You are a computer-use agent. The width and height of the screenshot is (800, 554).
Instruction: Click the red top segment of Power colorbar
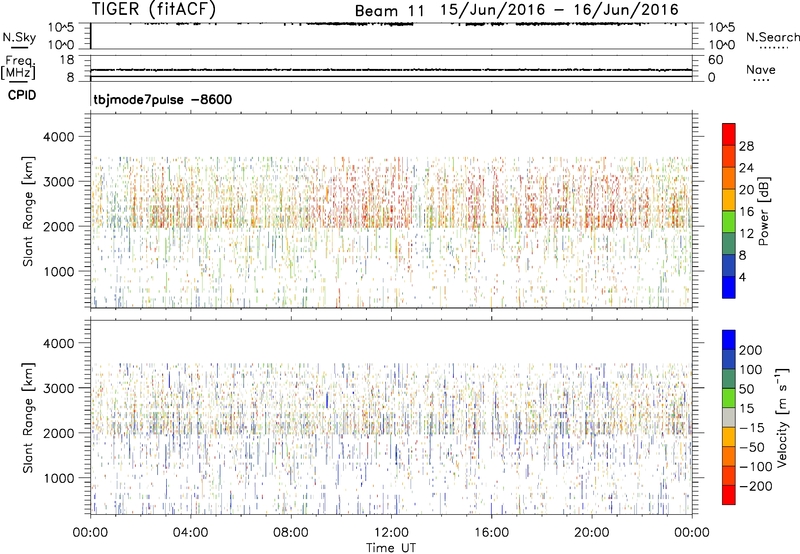tap(729, 134)
